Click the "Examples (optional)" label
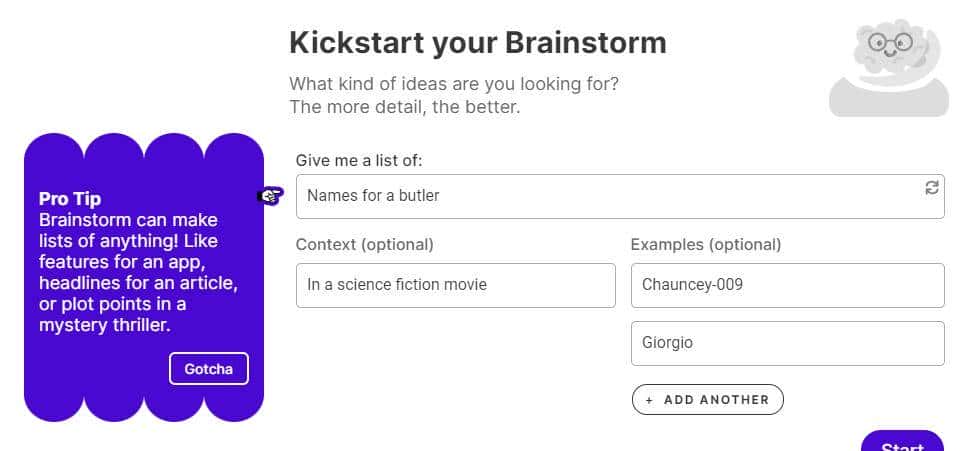This screenshot has height=451, width=972. pos(706,244)
